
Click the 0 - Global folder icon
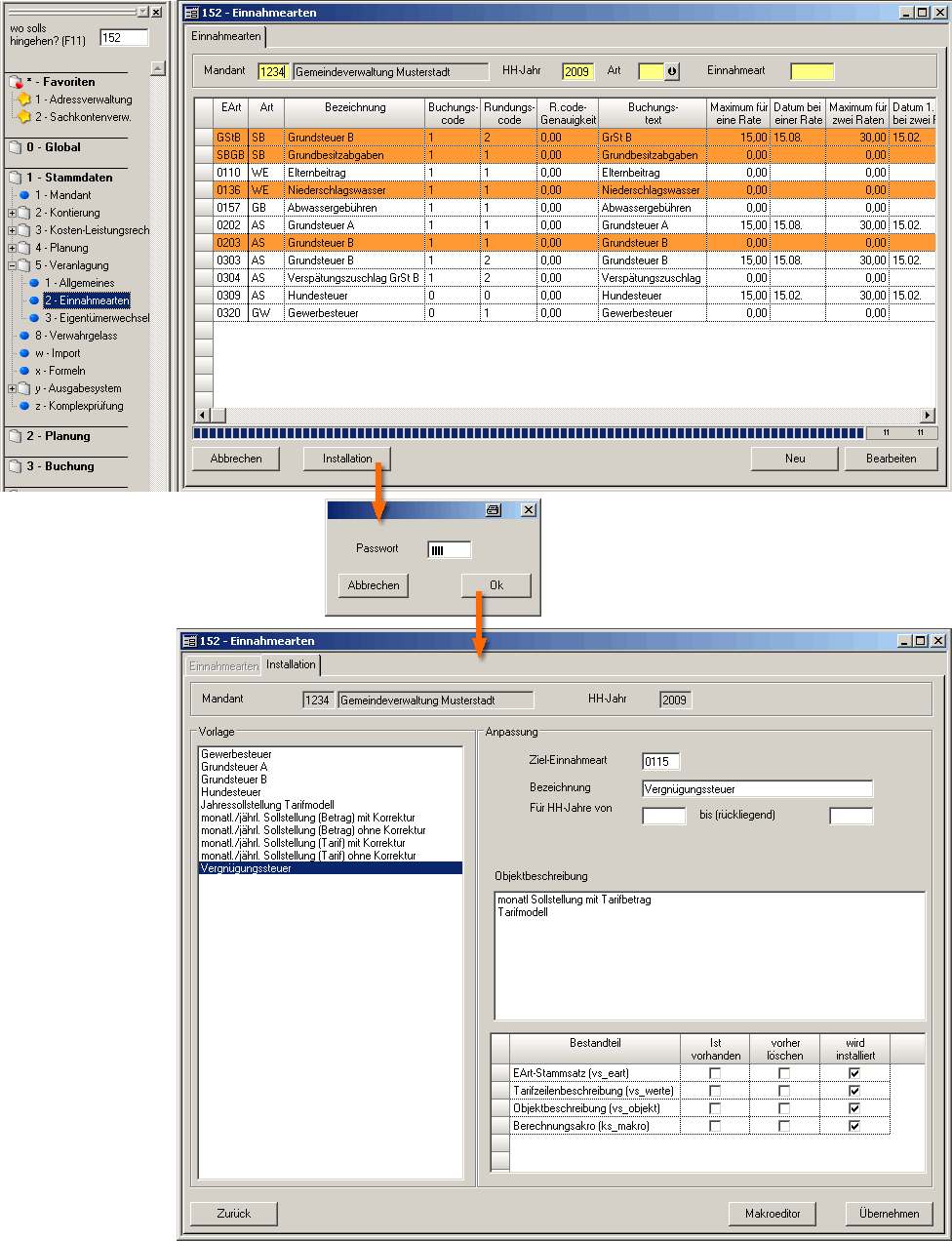pyautogui.click(x=16, y=147)
